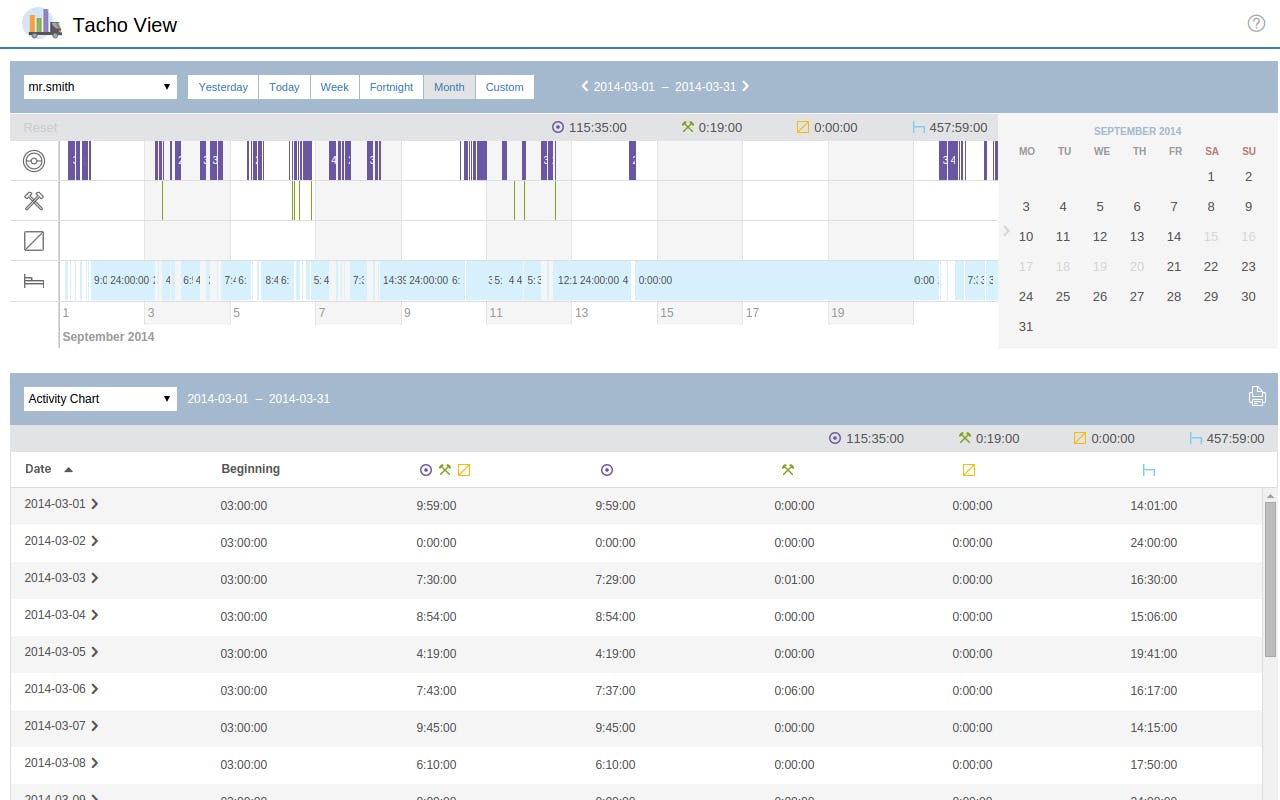1280x800 pixels.
Task: Select the Custom date range tab
Action: pos(504,87)
